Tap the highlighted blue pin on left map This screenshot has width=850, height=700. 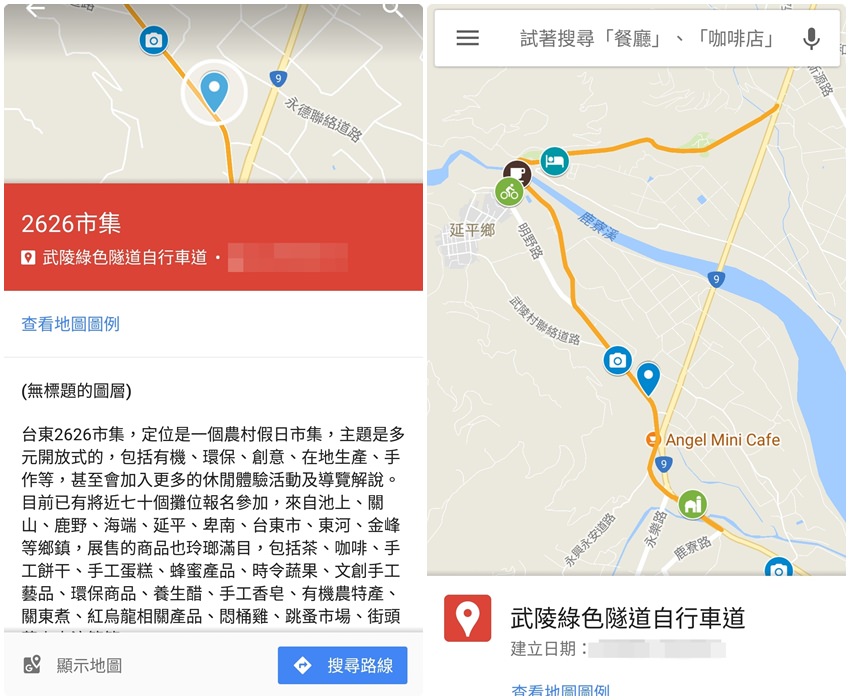tap(214, 92)
